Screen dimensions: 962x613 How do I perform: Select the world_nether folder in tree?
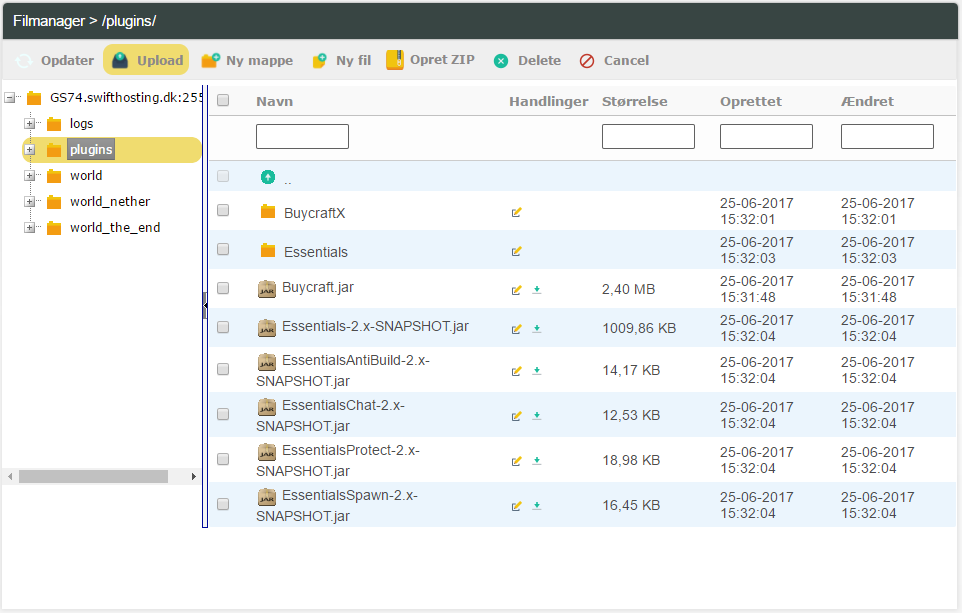click(x=110, y=201)
